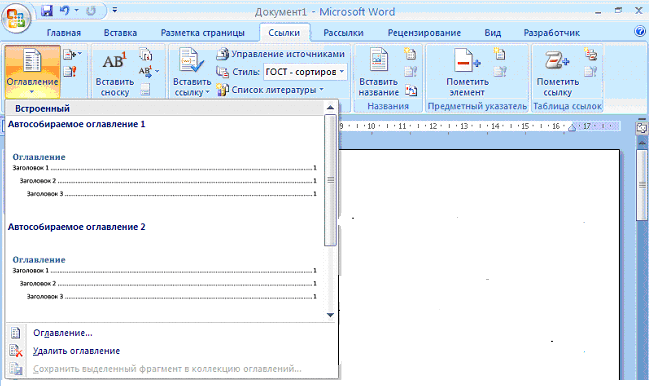Open the round Office button menu
Image resolution: width=653 pixels, height=386 pixels.
16,18
